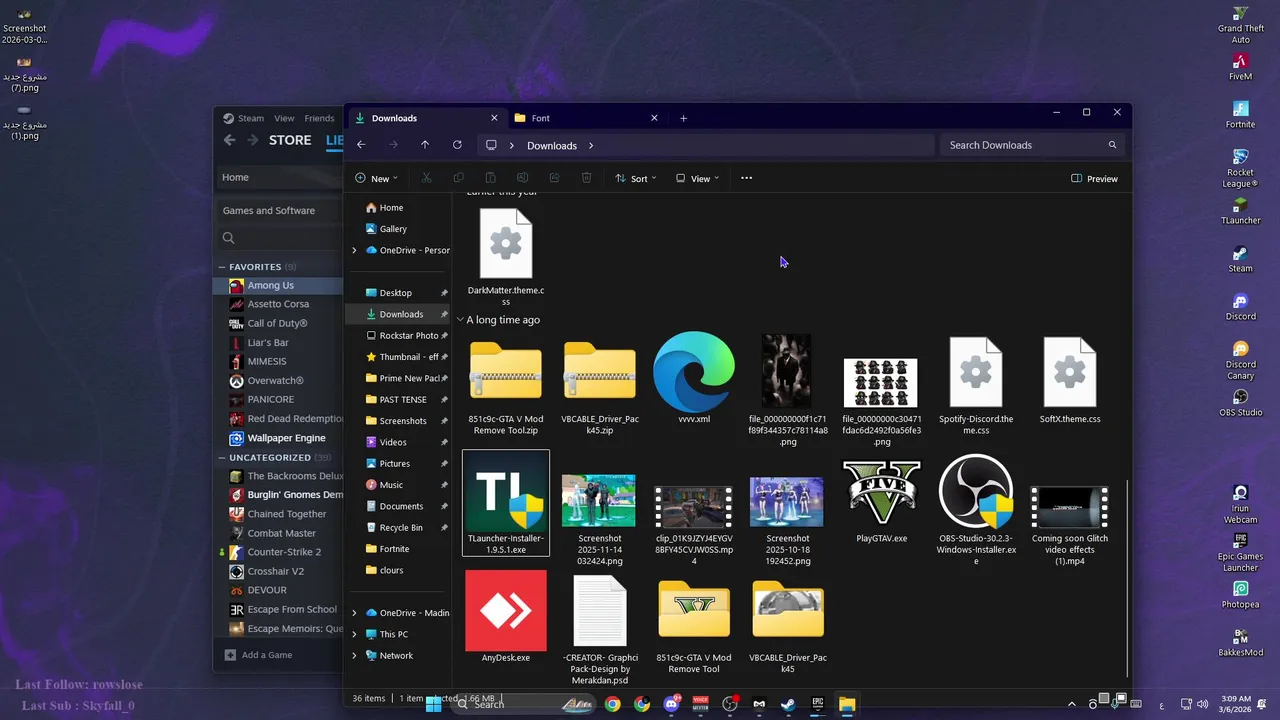Viewport: 1280px width, 720px height.
Task: Open the View dropdown
Action: (x=697, y=178)
